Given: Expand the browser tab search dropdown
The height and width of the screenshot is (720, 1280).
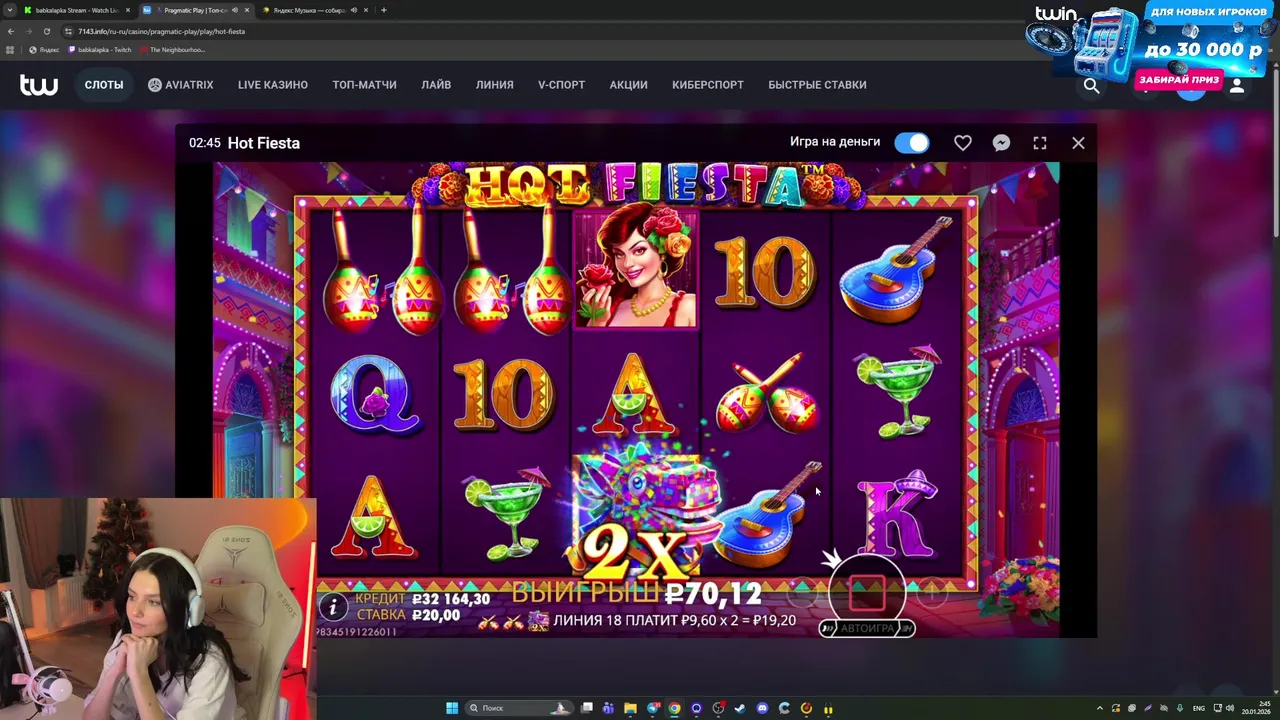Looking at the screenshot, I should (x=10, y=10).
